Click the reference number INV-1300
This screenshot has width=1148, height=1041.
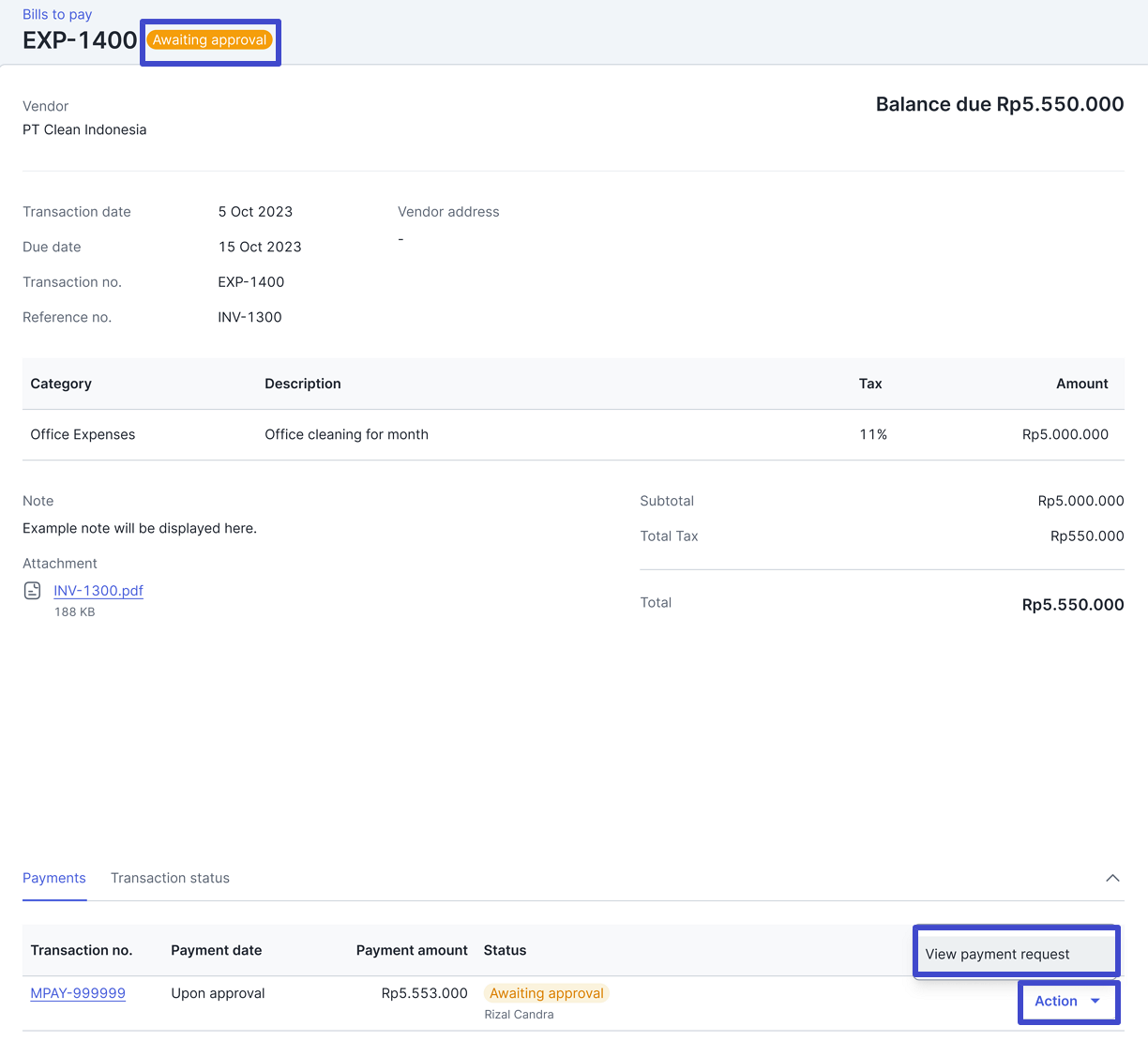249,317
